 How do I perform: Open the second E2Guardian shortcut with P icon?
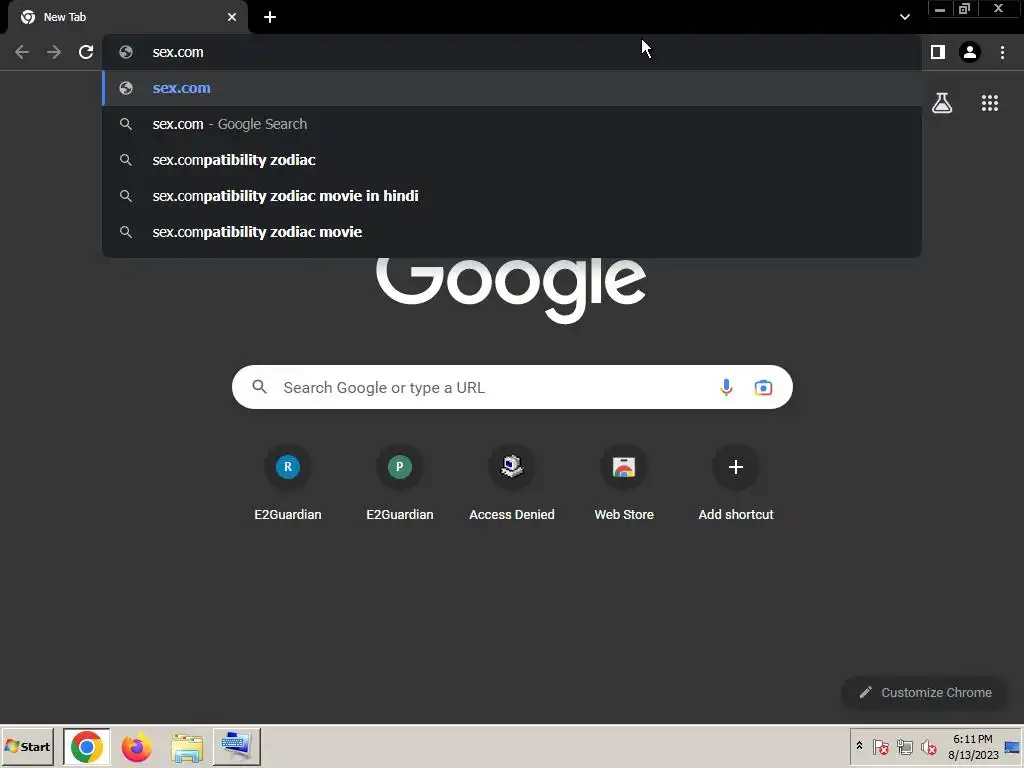(x=400, y=483)
